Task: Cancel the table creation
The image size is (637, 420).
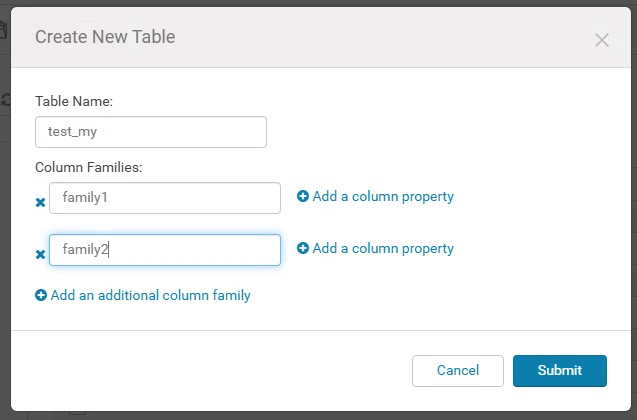Action: pos(458,371)
